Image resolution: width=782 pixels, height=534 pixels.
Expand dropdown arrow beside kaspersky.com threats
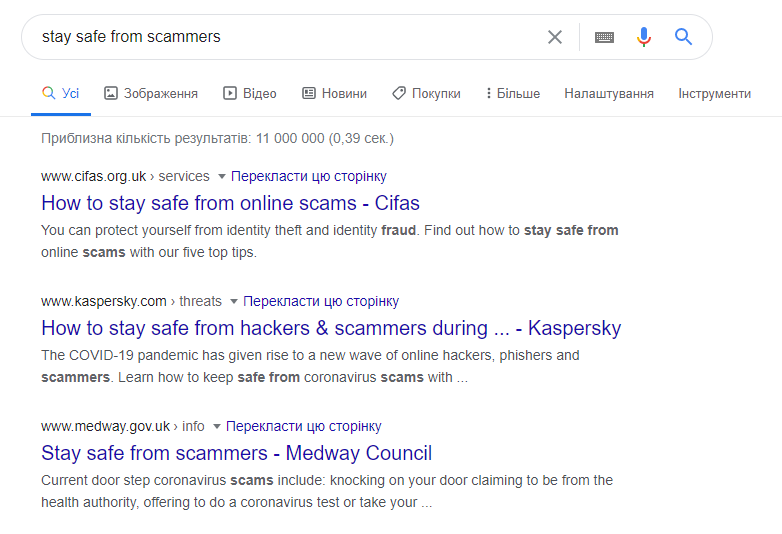pos(233,302)
